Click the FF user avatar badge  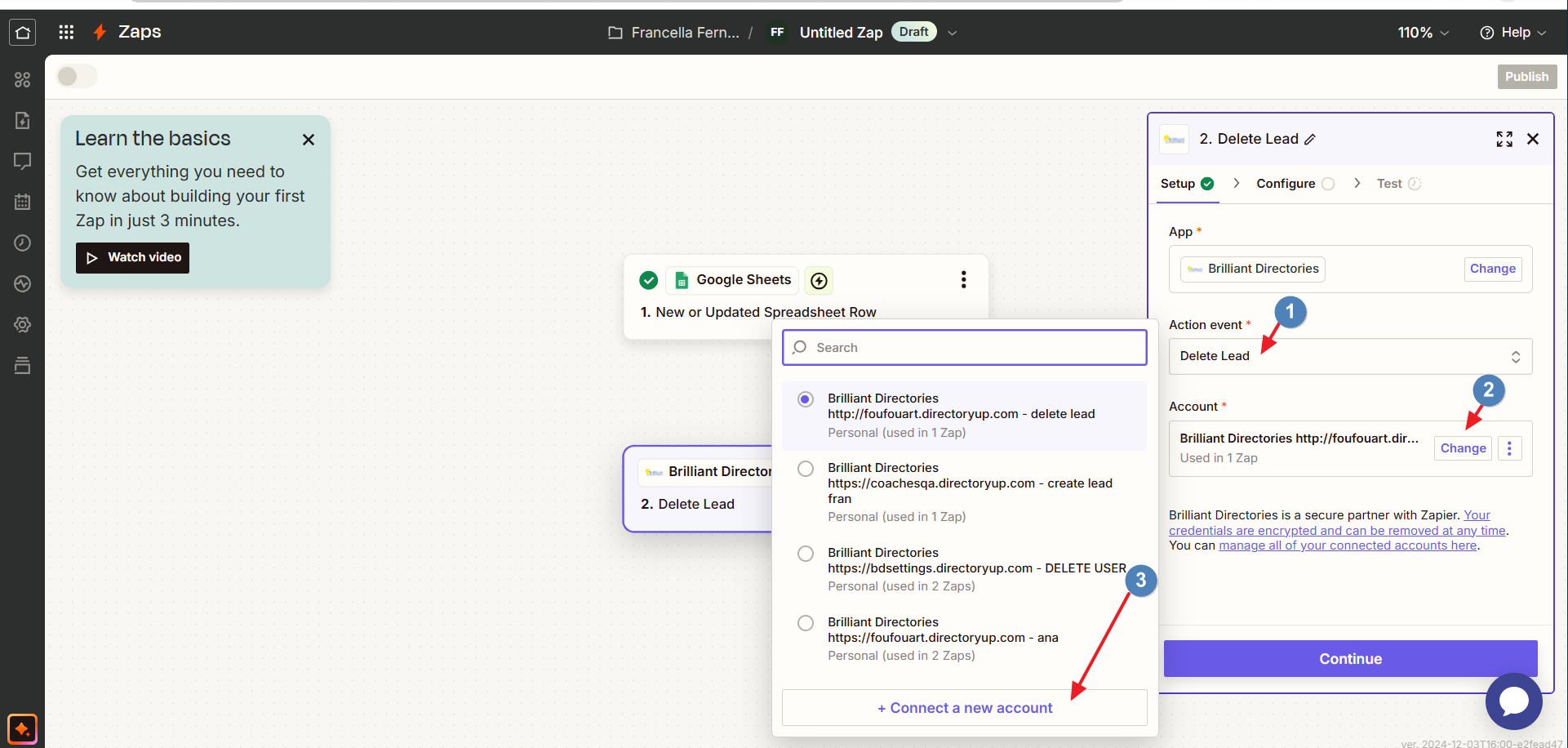(x=777, y=33)
